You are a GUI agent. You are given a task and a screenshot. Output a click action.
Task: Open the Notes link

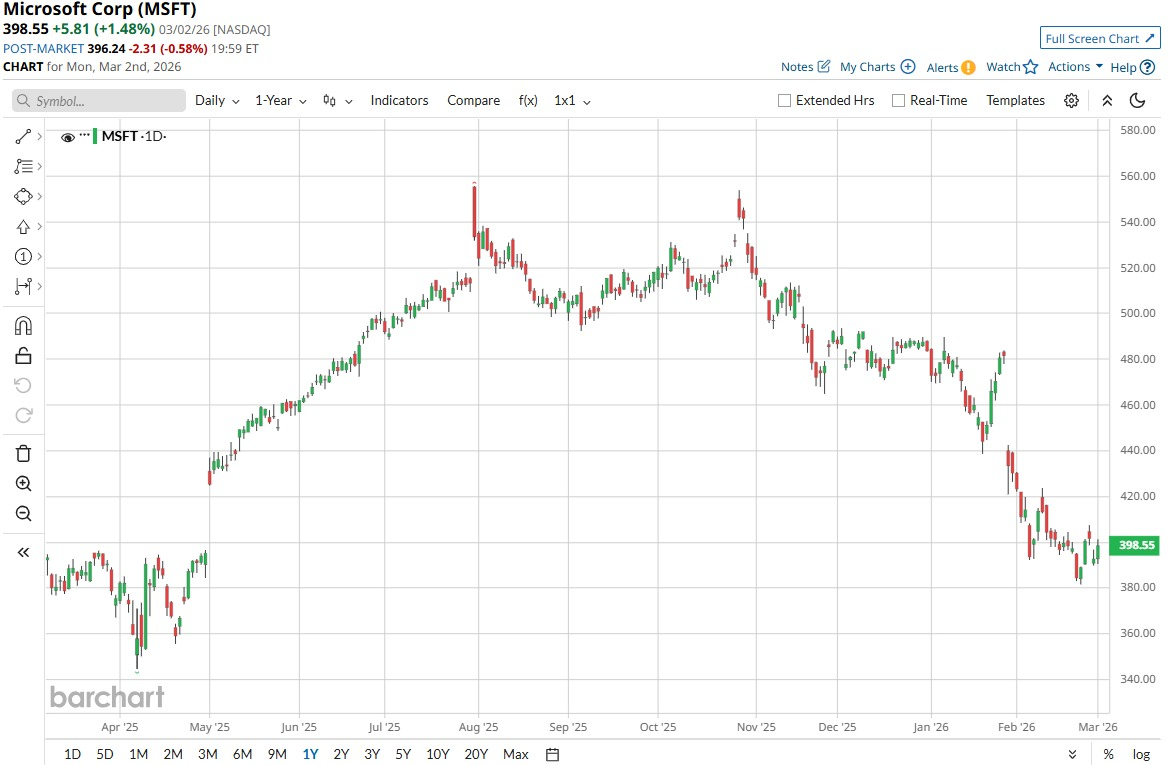805,66
